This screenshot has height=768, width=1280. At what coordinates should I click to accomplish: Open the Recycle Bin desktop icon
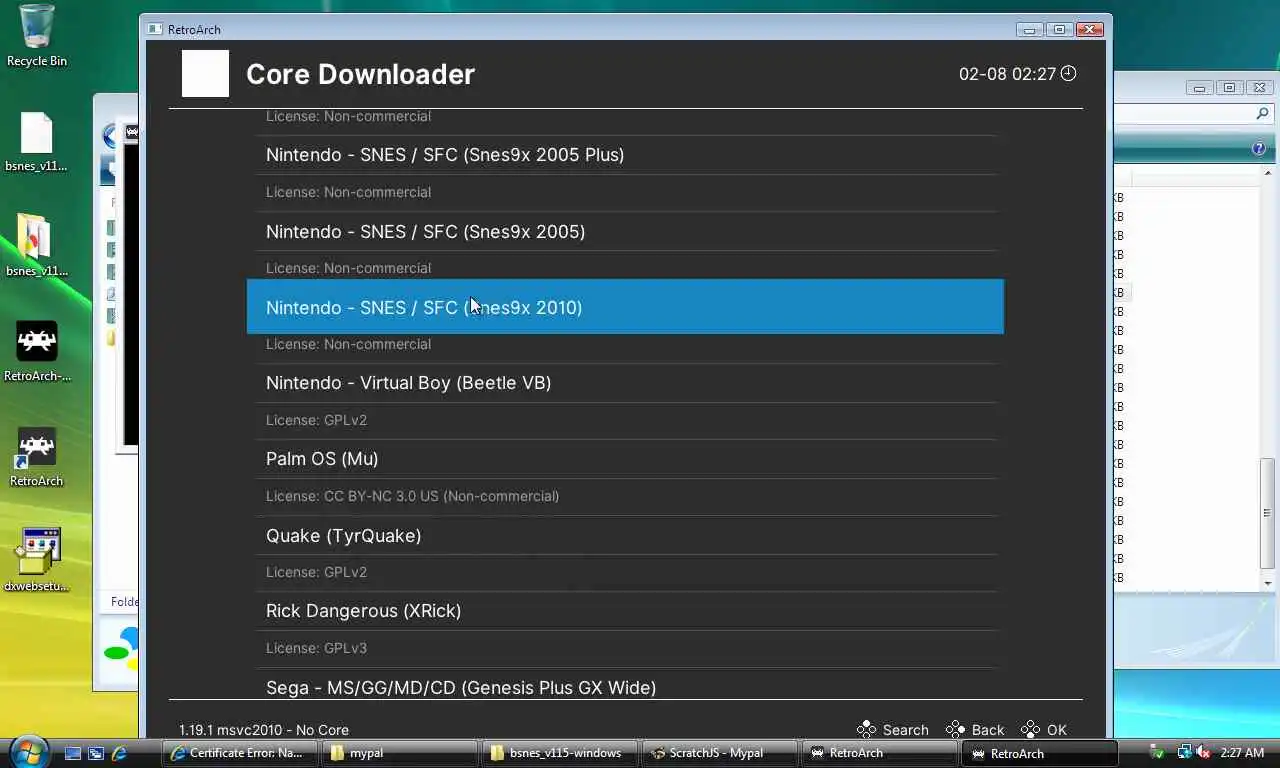pyautogui.click(x=36, y=36)
